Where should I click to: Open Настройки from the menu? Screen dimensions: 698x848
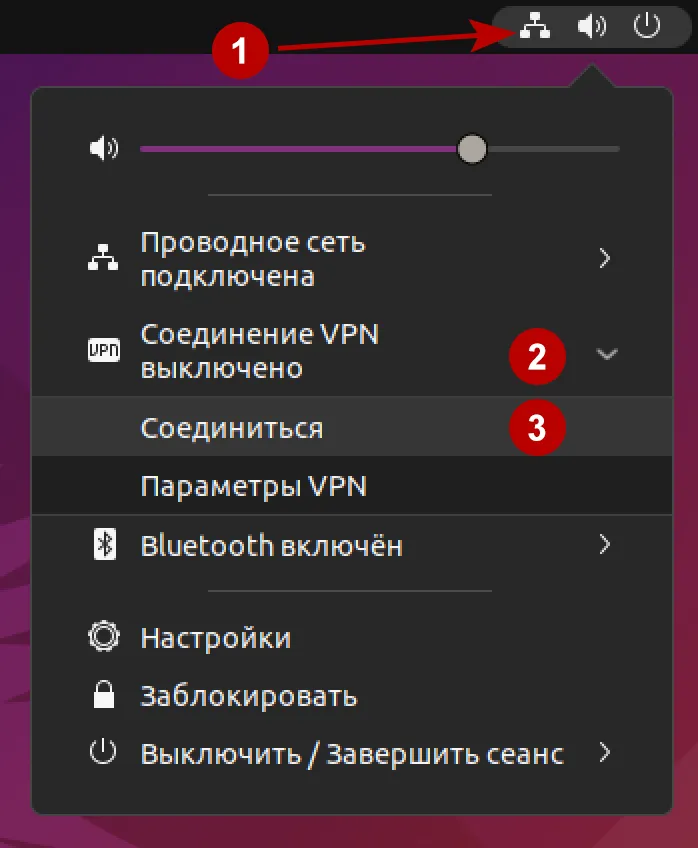pos(218,637)
